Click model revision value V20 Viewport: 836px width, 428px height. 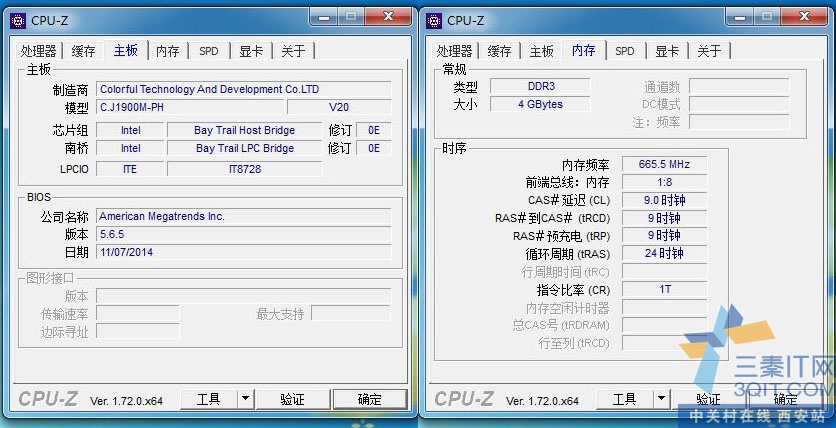click(339, 107)
